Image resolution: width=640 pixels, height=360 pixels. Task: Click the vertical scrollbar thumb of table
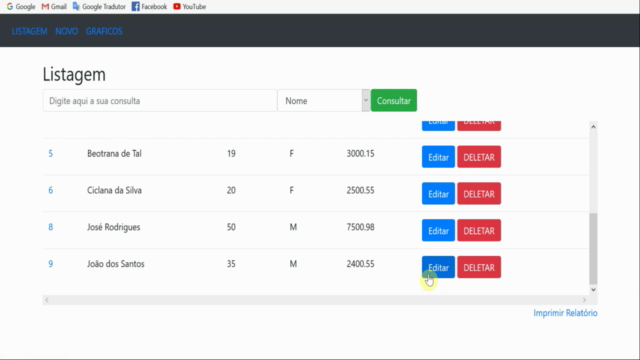coord(593,249)
